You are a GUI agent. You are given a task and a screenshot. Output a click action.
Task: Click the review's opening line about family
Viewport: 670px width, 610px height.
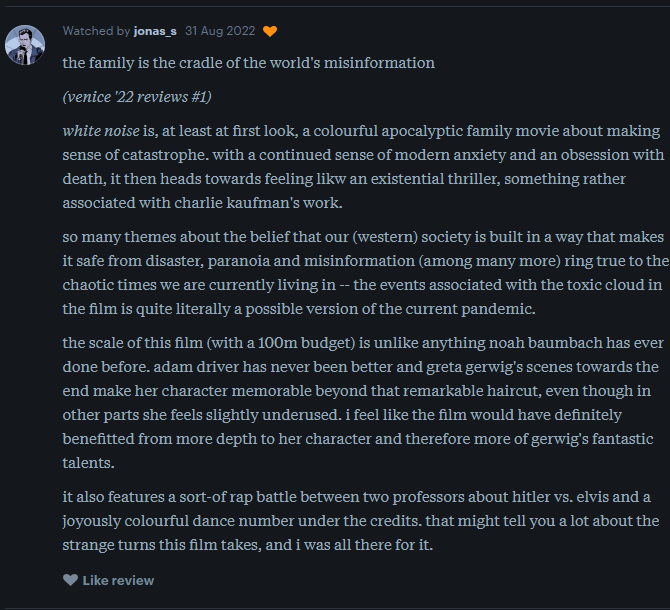click(248, 63)
